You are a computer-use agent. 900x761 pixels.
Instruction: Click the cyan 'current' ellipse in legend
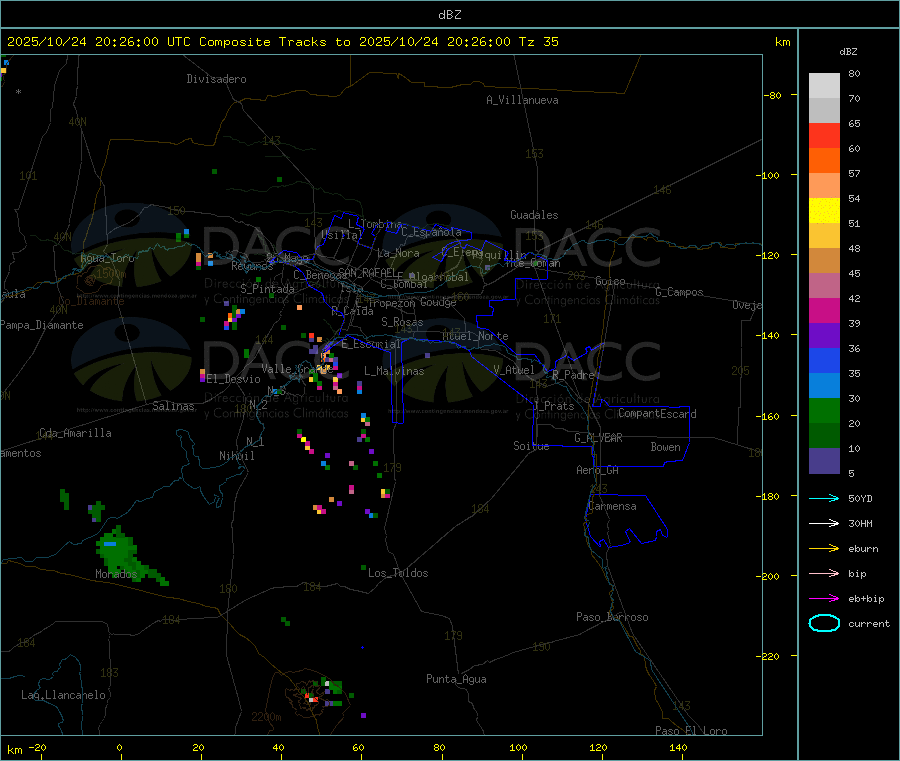(x=824, y=623)
